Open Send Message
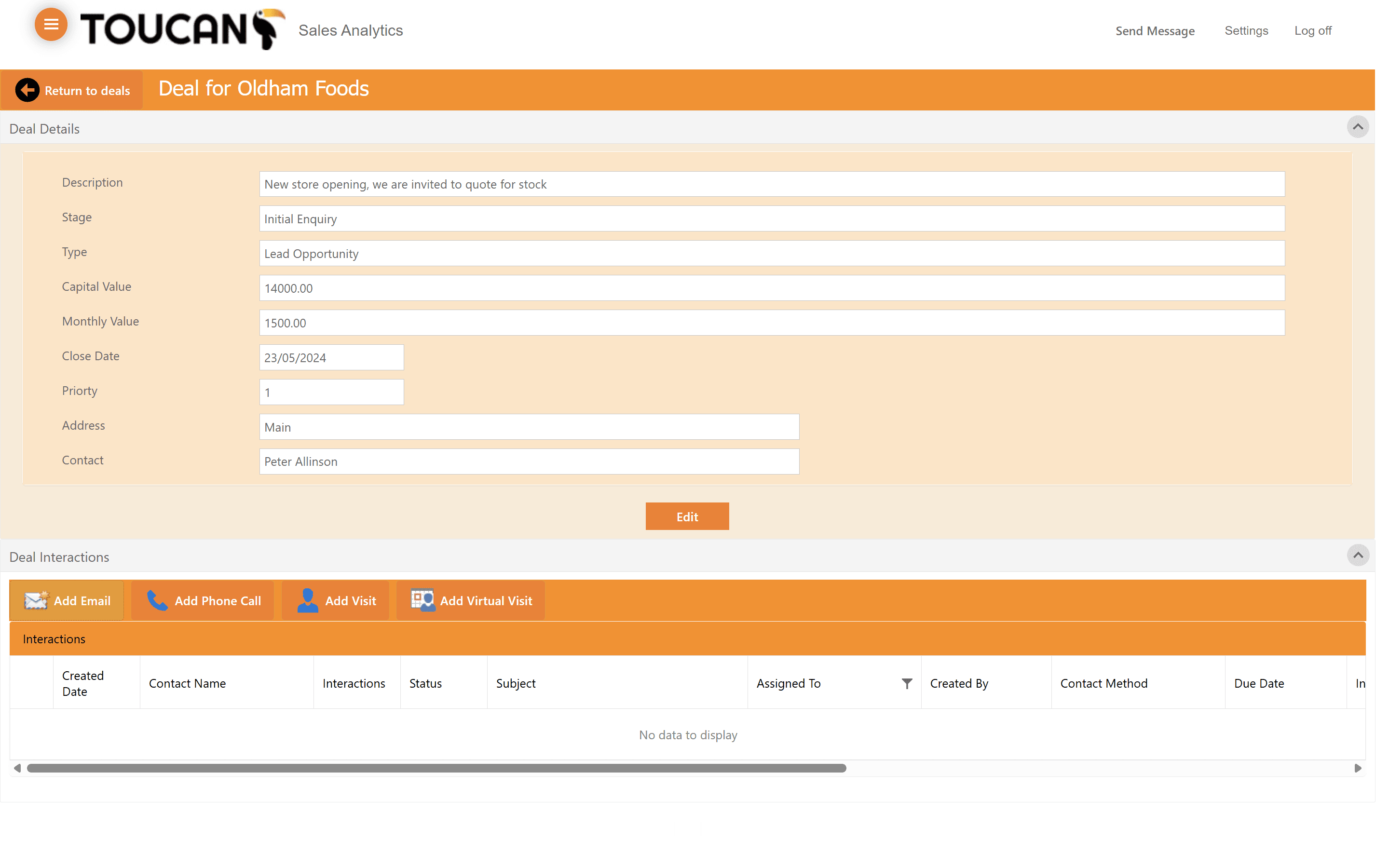 tap(1155, 31)
